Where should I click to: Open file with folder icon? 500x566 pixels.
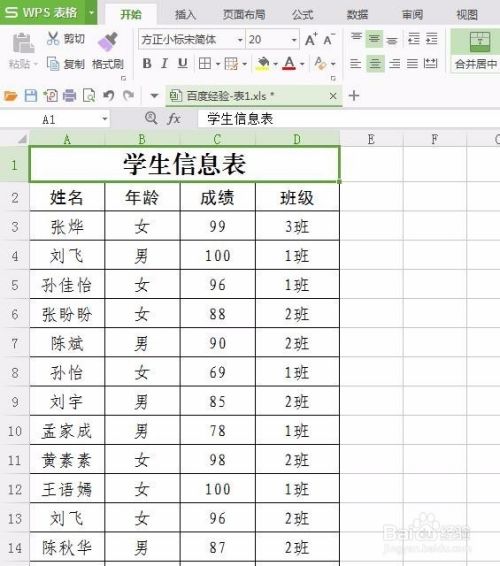pos(10,96)
